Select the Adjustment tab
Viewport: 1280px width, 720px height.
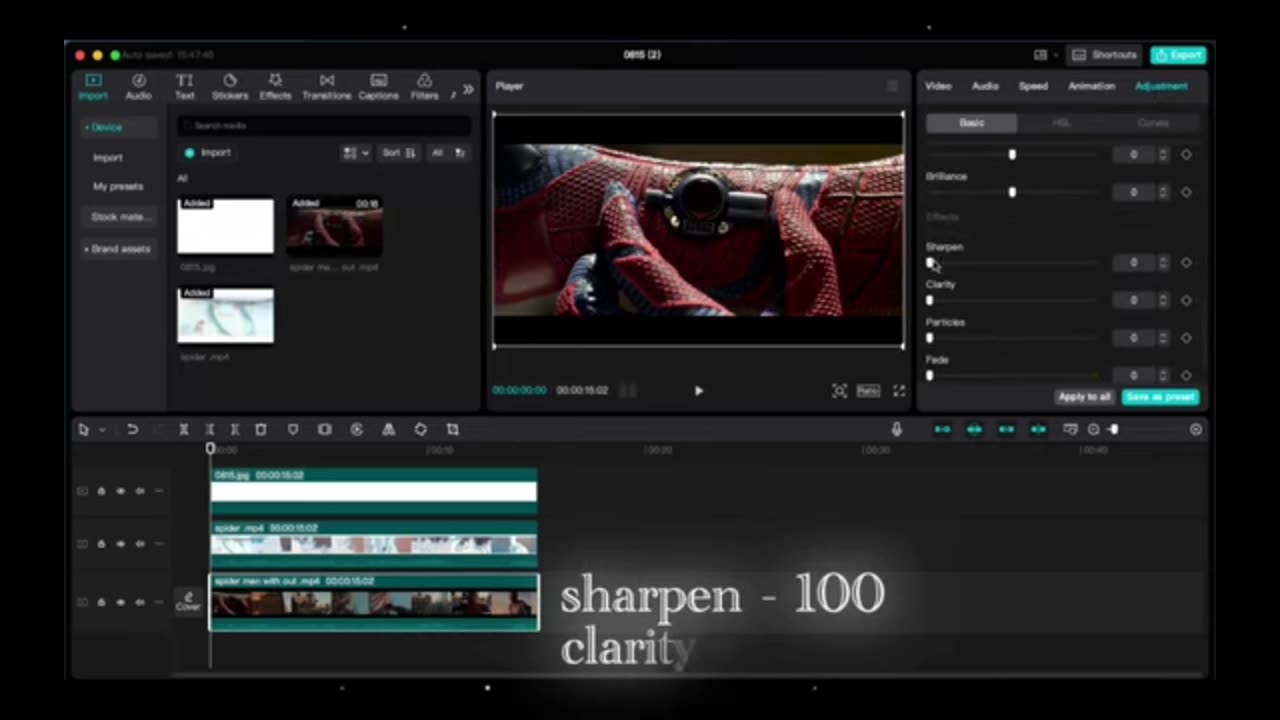1161,86
